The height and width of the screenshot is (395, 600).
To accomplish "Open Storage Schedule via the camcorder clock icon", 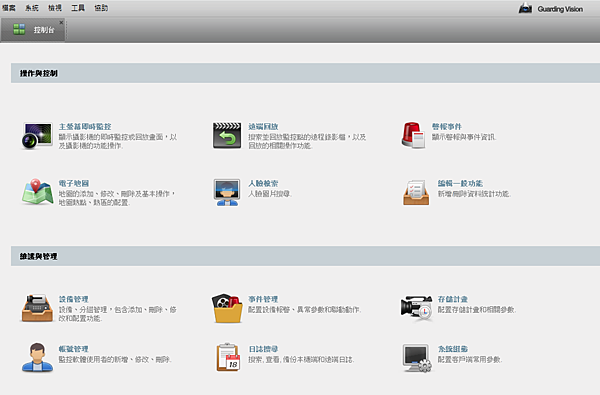I will tap(416, 308).
